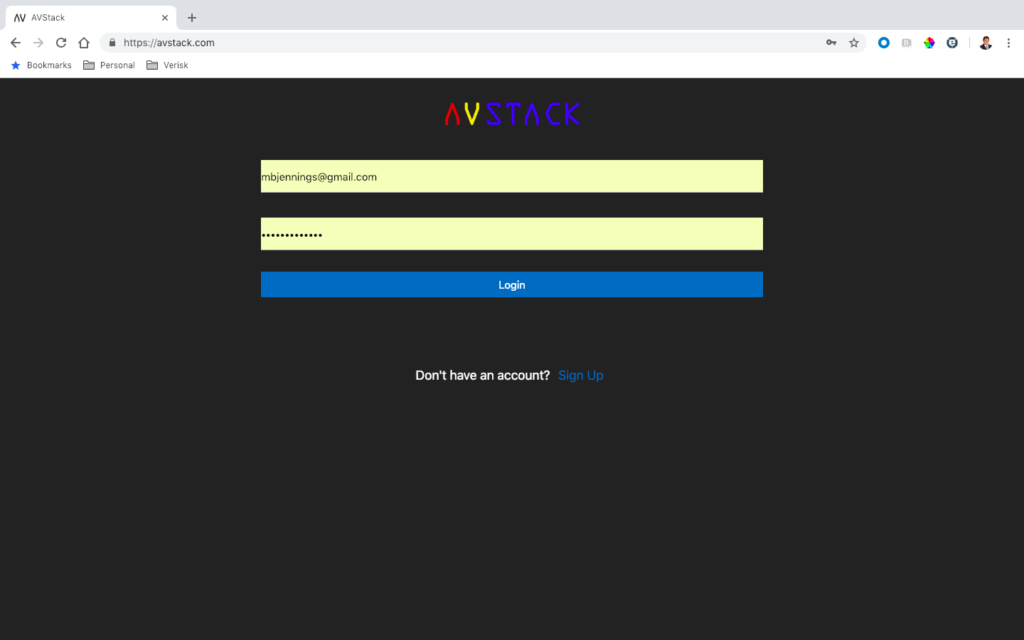Follow the Sign Up link
The image size is (1024, 640).
581,376
